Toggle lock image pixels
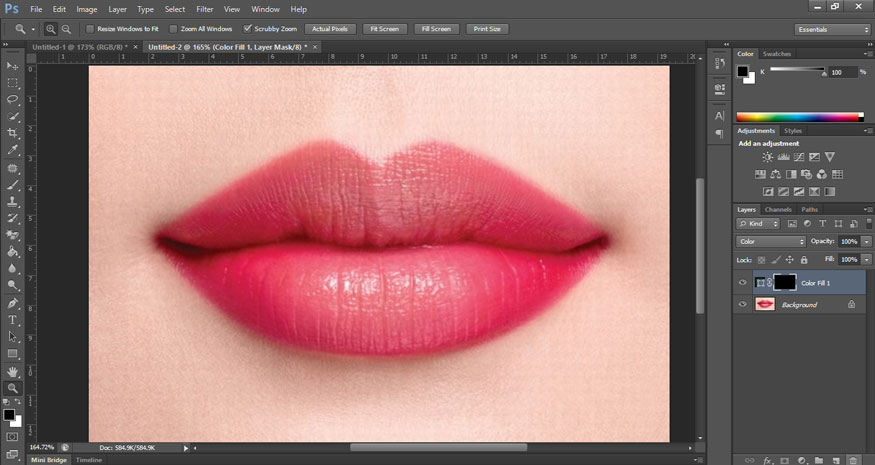The width and height of the screenshot is (875, 465). pos(776,260)
